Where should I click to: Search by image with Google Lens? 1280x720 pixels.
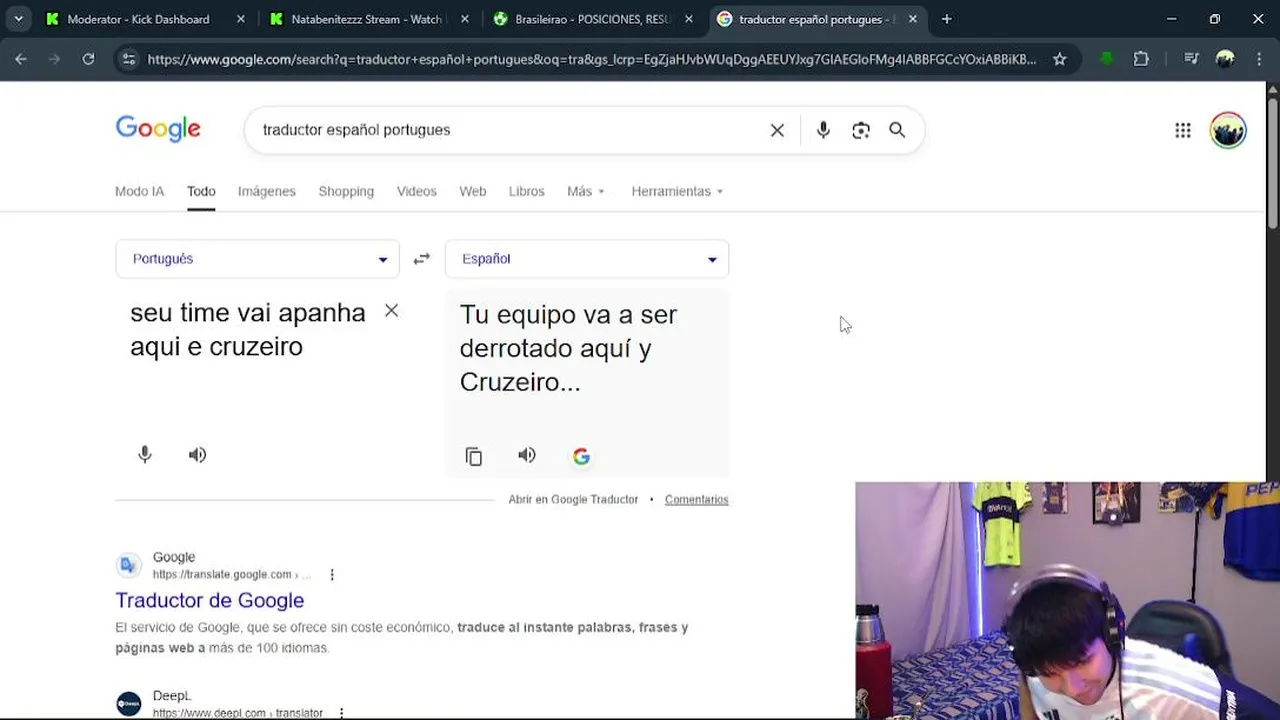click(860, 130)
